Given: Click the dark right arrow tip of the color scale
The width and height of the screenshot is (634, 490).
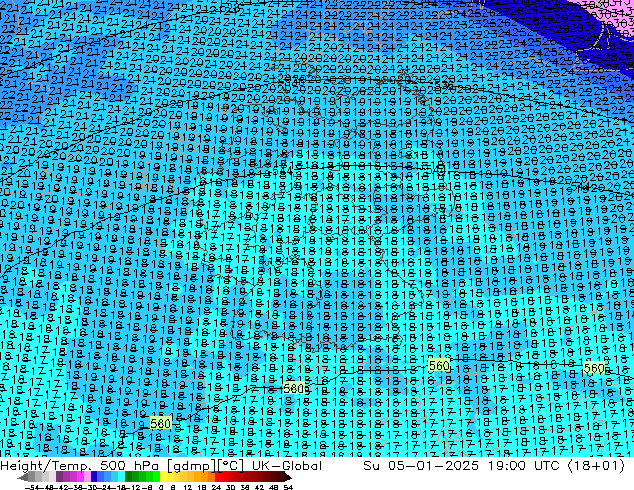Looking at the screenshot, I should [x=287, y=478].
